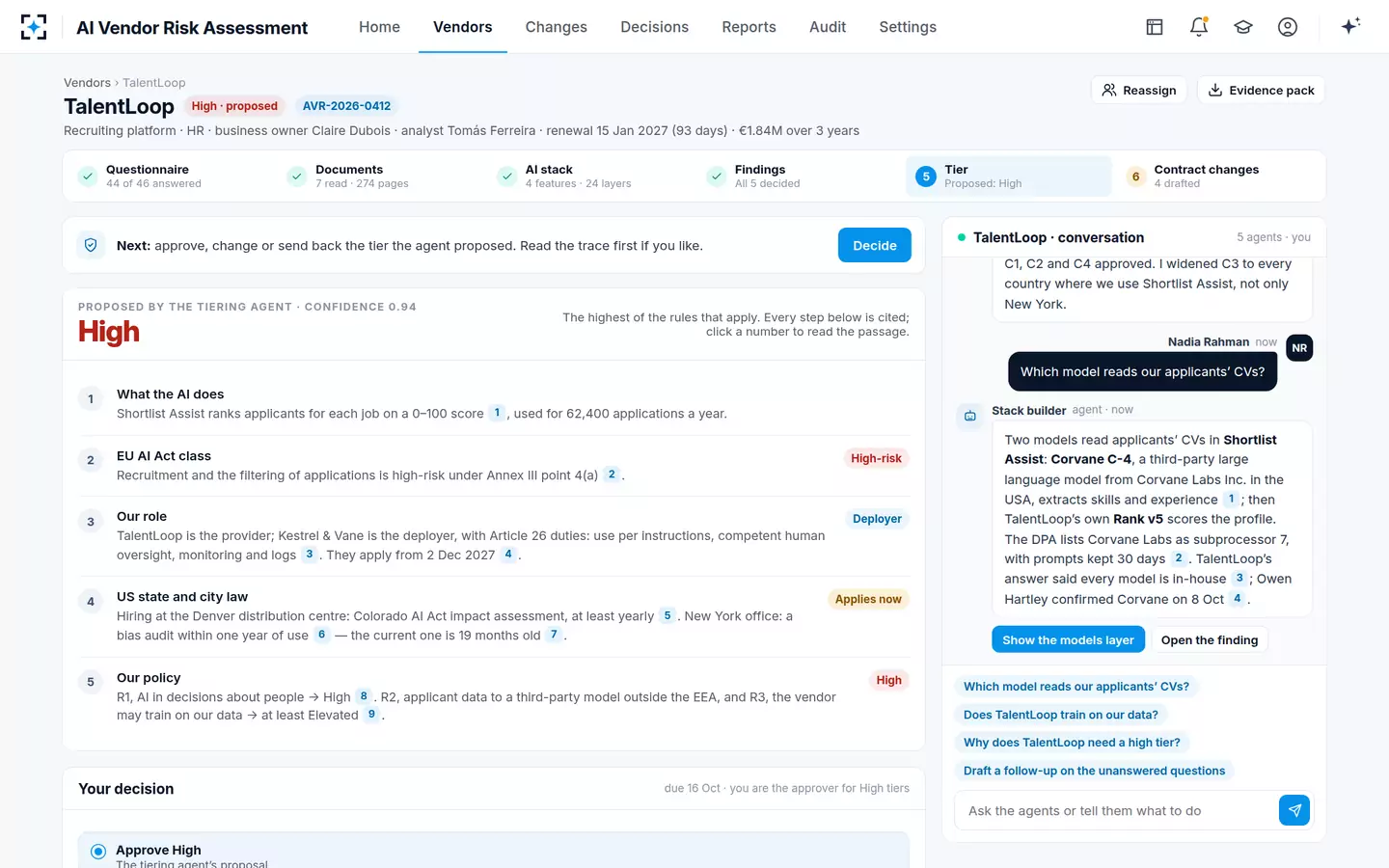The height and width of the screenshot is (868, 1389).
Task: Click Show the models layer
Action: click(1068, 639)
